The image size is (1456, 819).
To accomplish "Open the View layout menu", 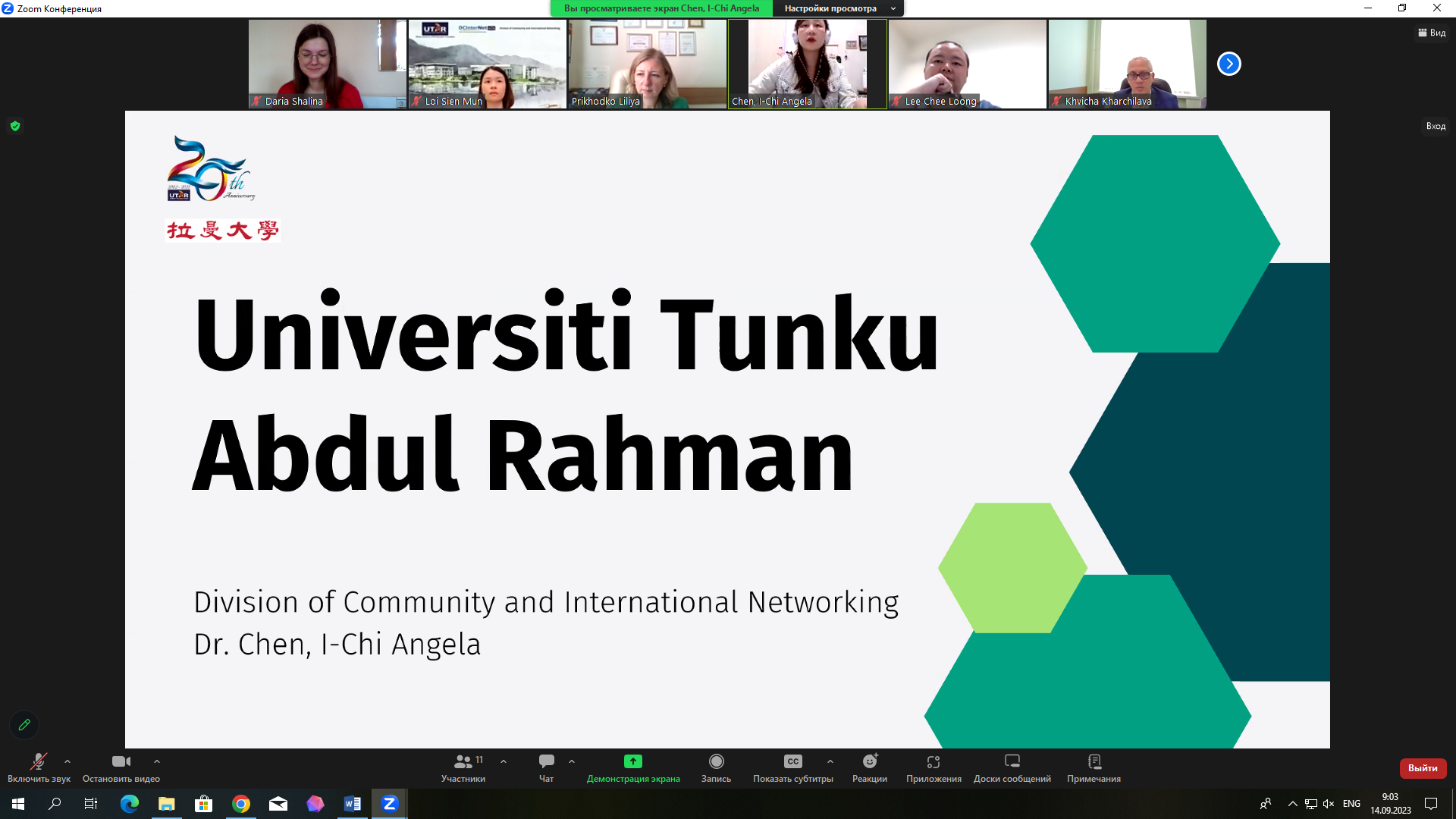I will 1432,33.
